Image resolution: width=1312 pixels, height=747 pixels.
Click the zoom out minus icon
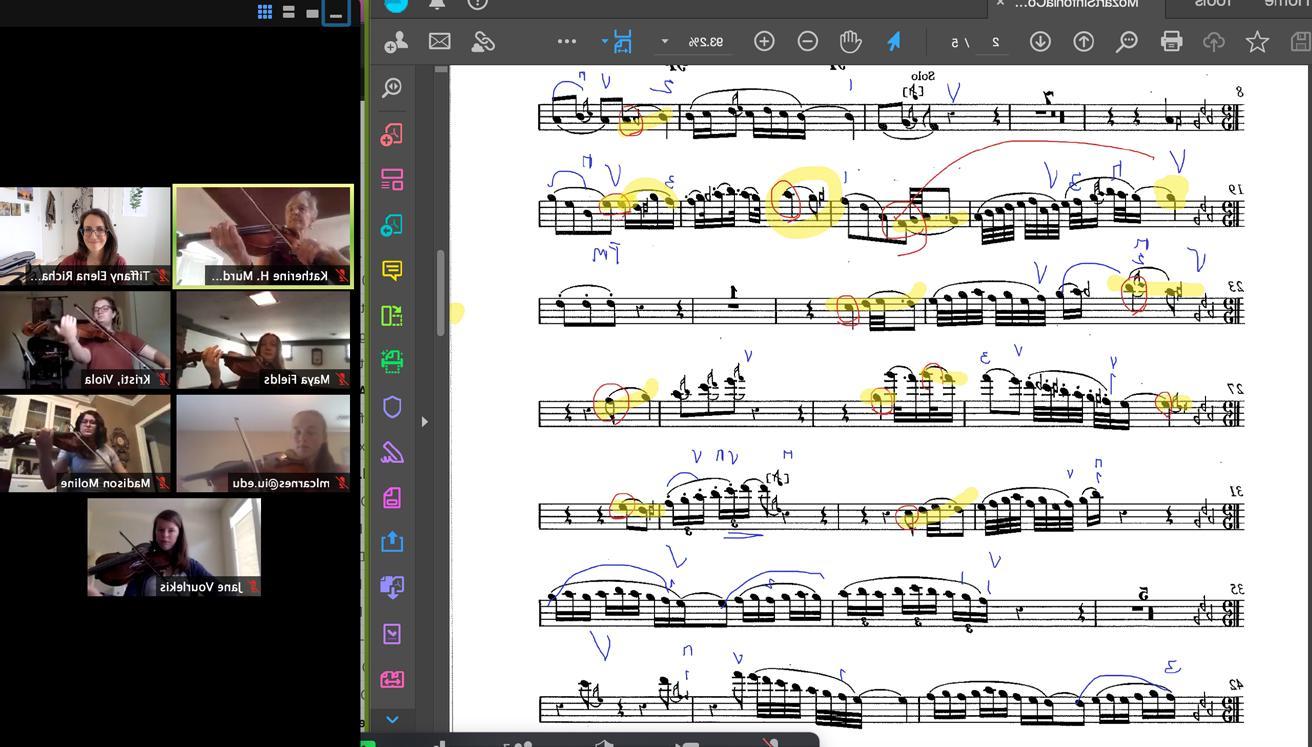coord(808,41)
